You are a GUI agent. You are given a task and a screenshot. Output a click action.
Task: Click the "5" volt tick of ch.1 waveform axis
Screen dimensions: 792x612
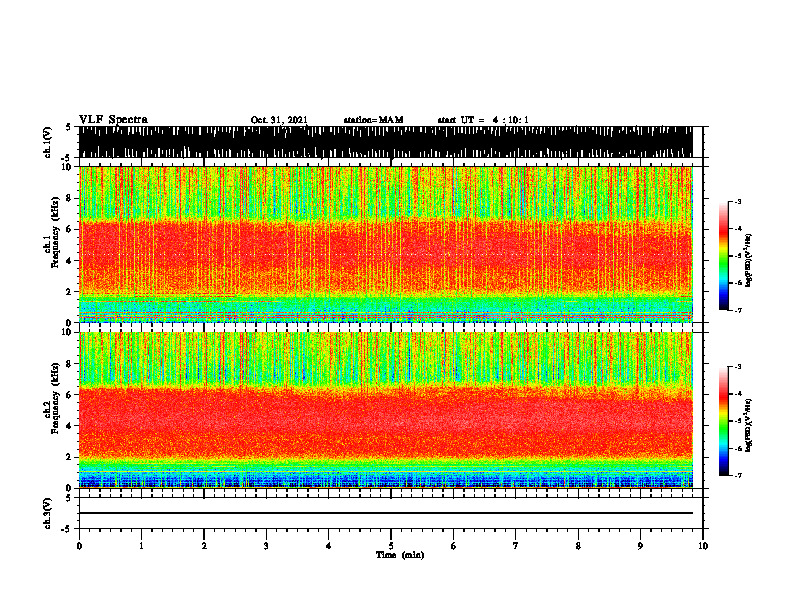tap(68, 127)
